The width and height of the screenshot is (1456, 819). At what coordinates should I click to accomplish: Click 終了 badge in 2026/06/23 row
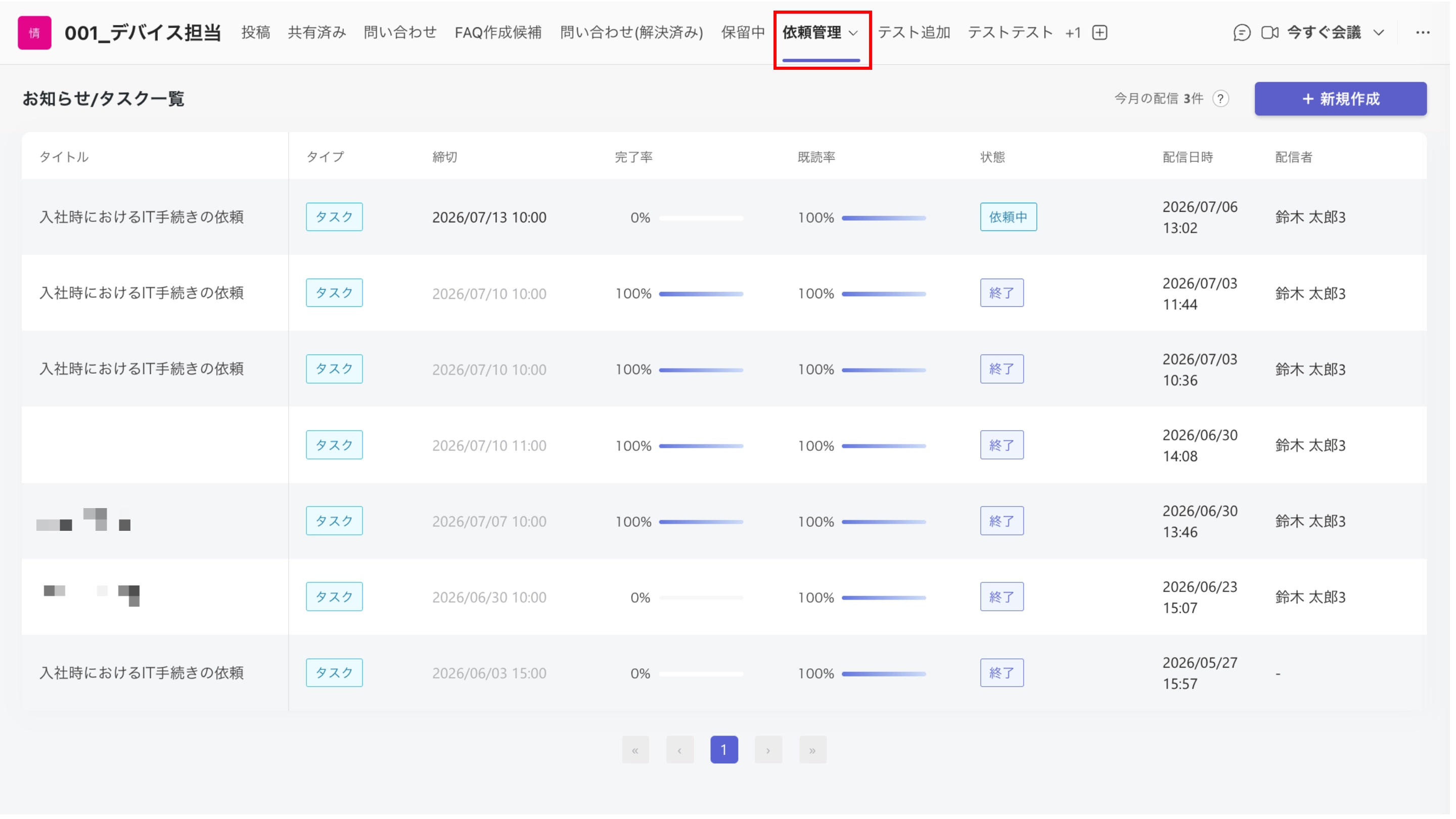1002,597
